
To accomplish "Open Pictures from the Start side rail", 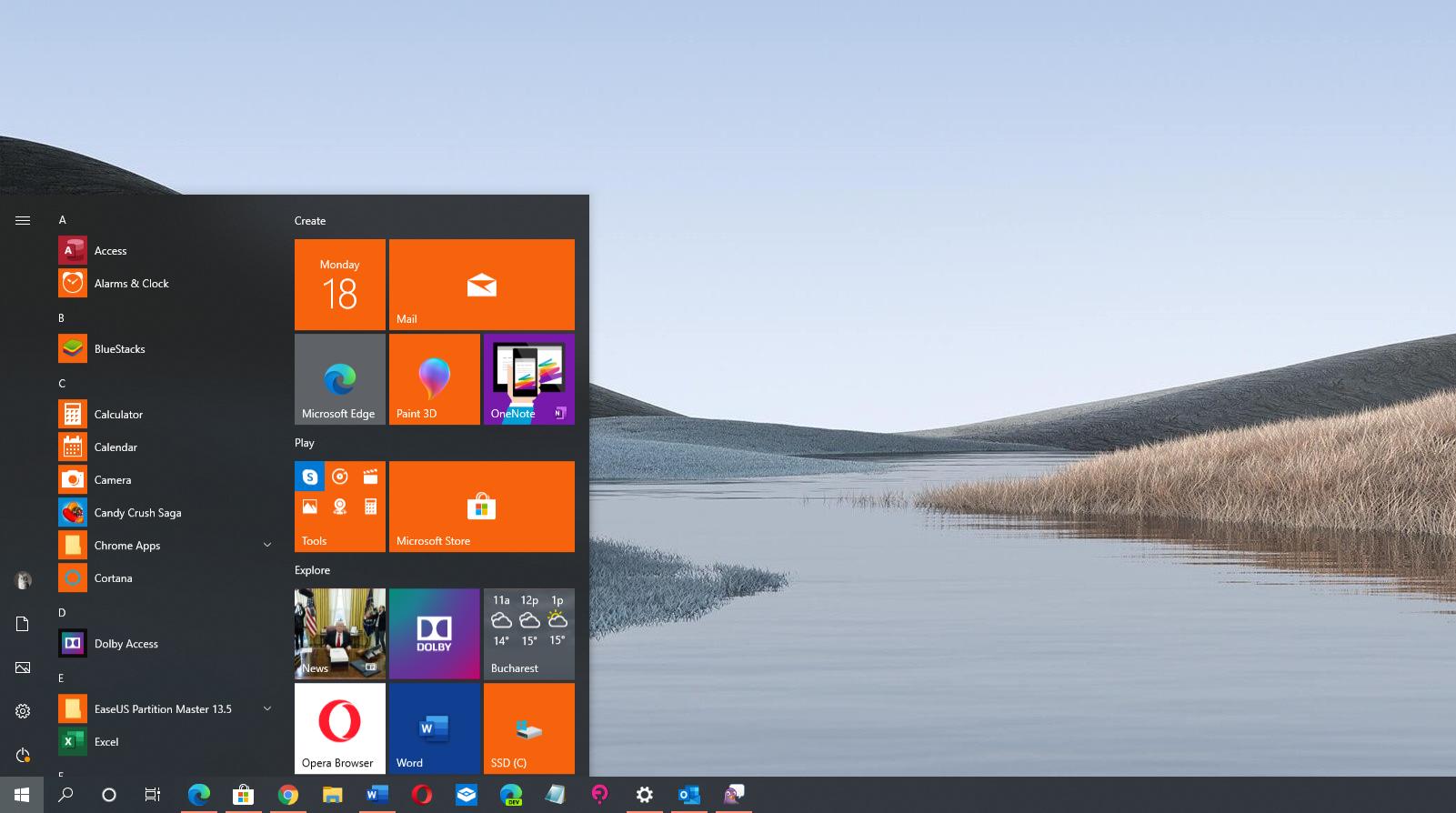I will coord(23,667).
